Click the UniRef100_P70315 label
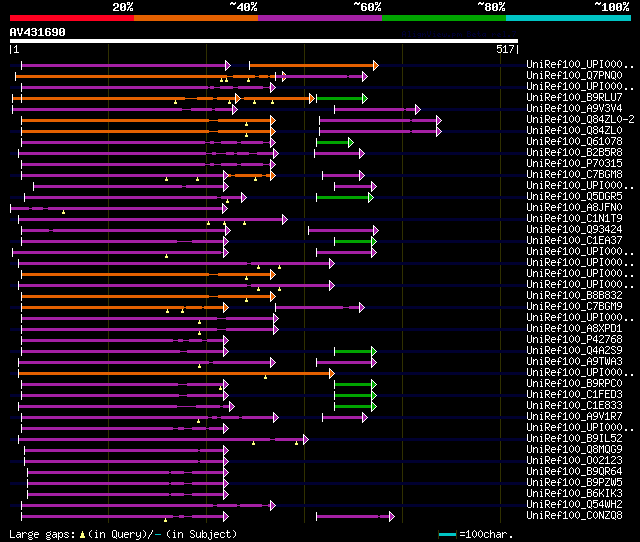The image size is (640, 542). (574, 164)
